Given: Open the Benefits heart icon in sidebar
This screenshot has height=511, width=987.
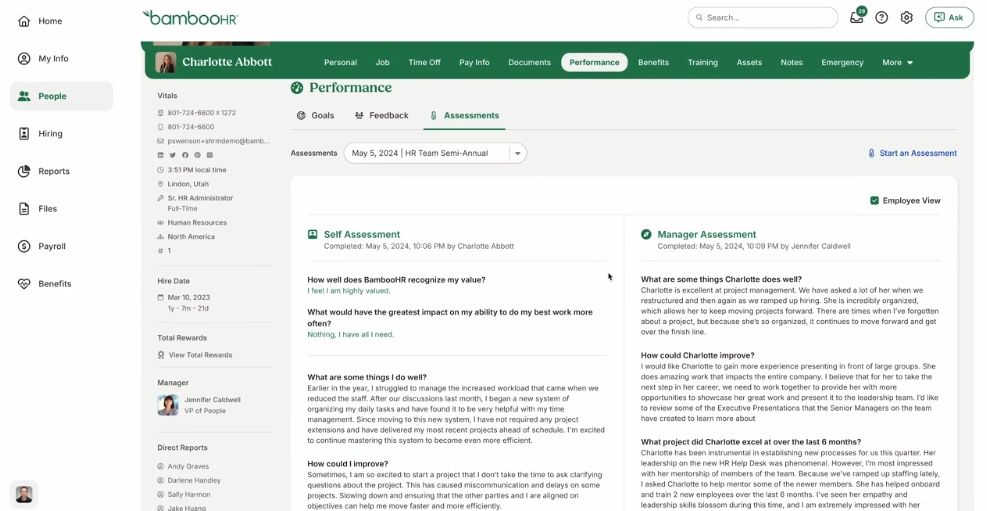Looking at the screenshot, I should coord(24,284).
